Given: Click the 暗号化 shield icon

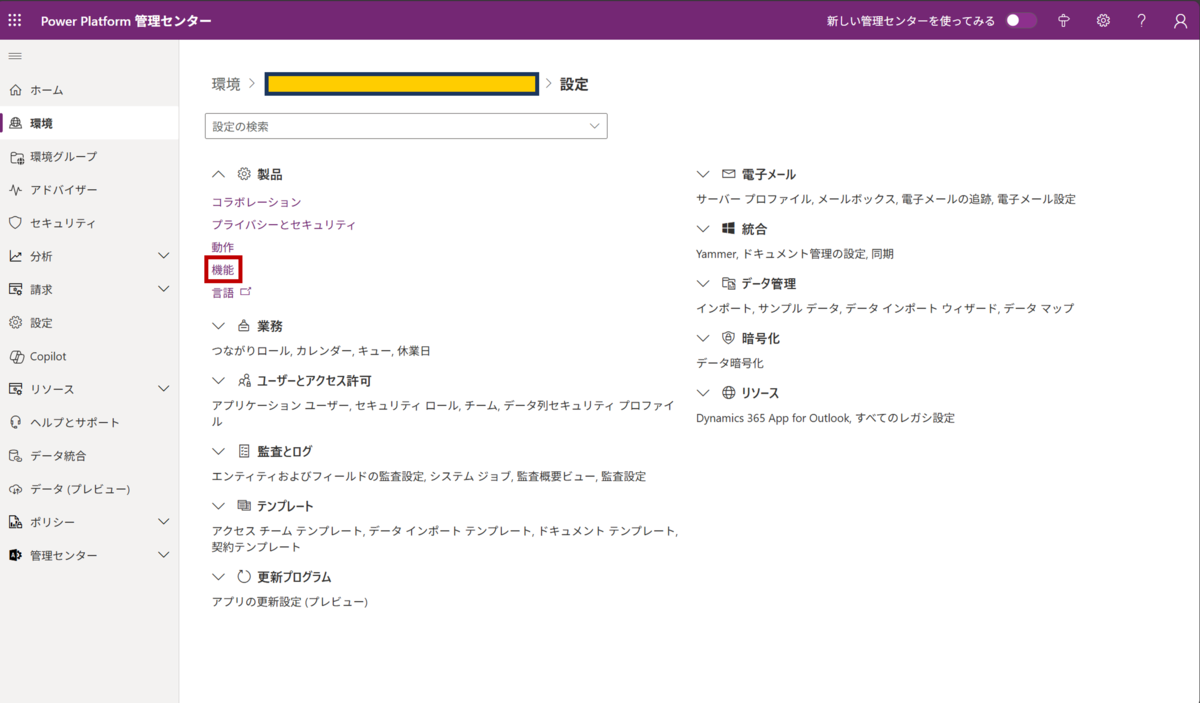Looking at the screenshot, I should point(728,339).
